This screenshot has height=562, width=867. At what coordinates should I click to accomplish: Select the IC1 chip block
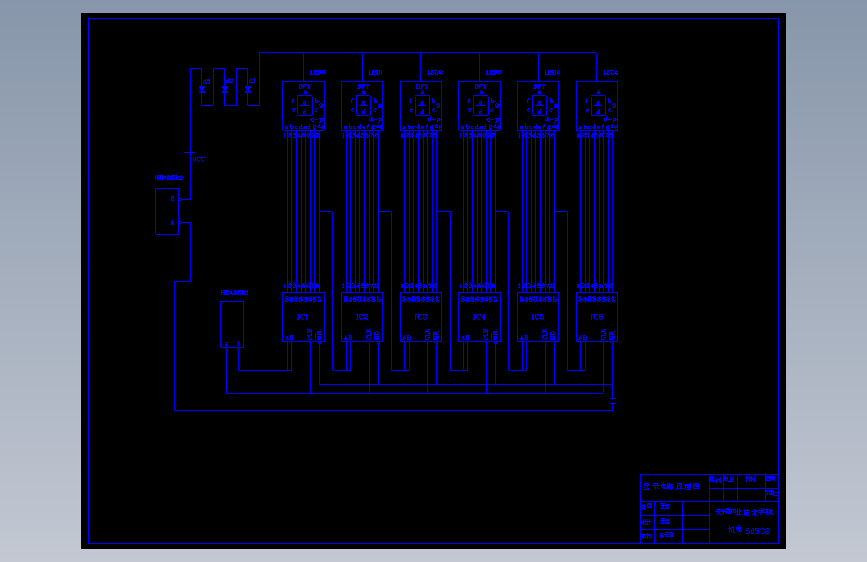pyautogui.click(x=304, y=317)
